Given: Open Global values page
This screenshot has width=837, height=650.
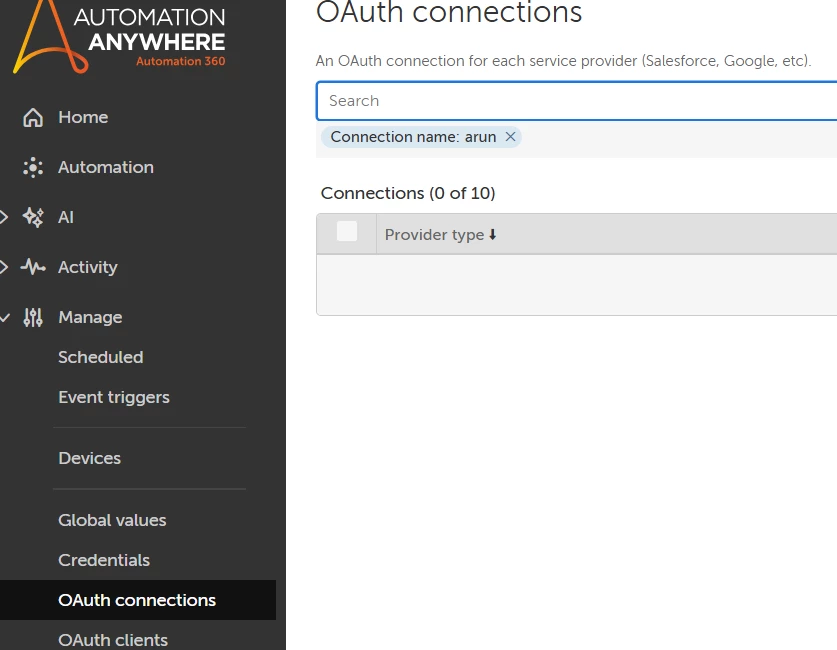Looking at the screenshot, I should (x=112, y=520).
